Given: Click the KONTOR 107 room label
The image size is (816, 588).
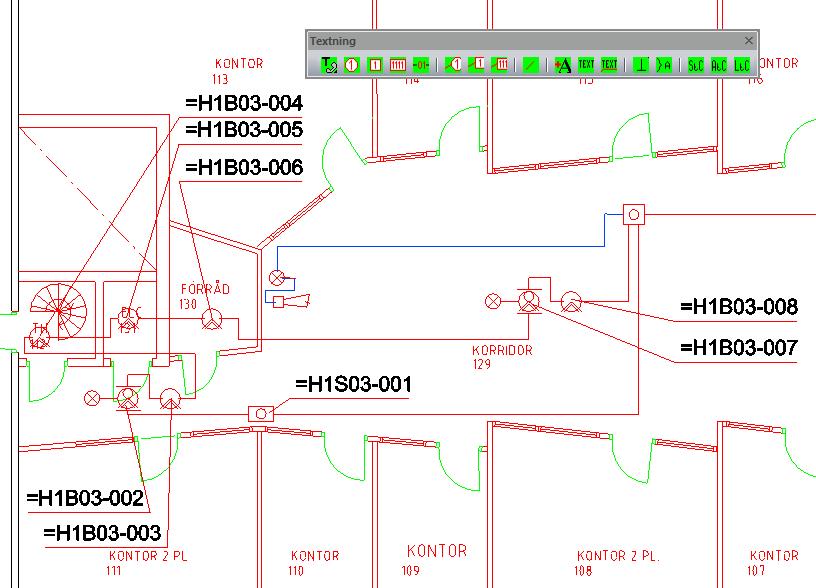Looking at the screenshot, I should [773, 563].
